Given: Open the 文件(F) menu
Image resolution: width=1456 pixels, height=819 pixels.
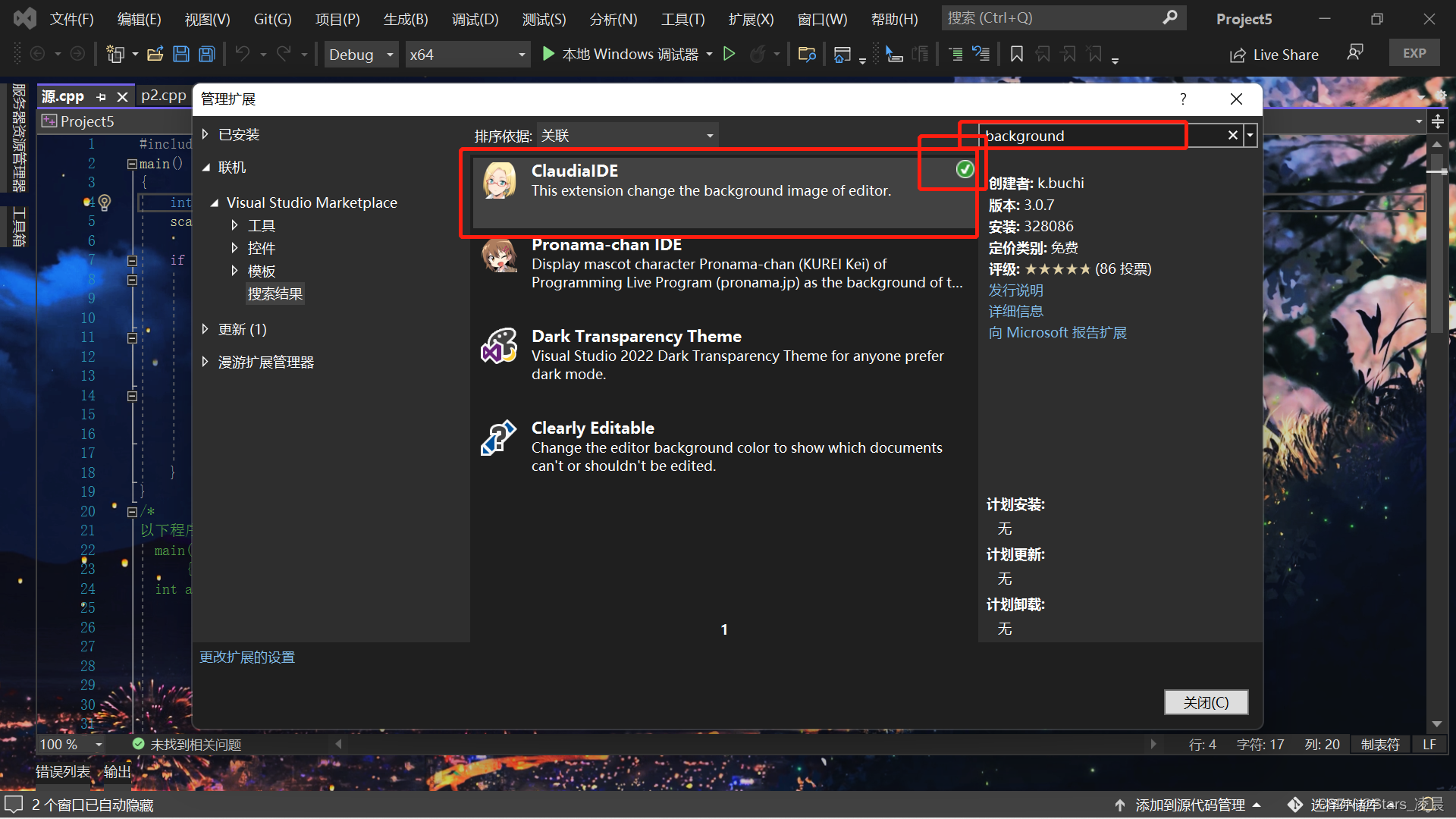Looking at the screenshot, I should click(72, 19).
